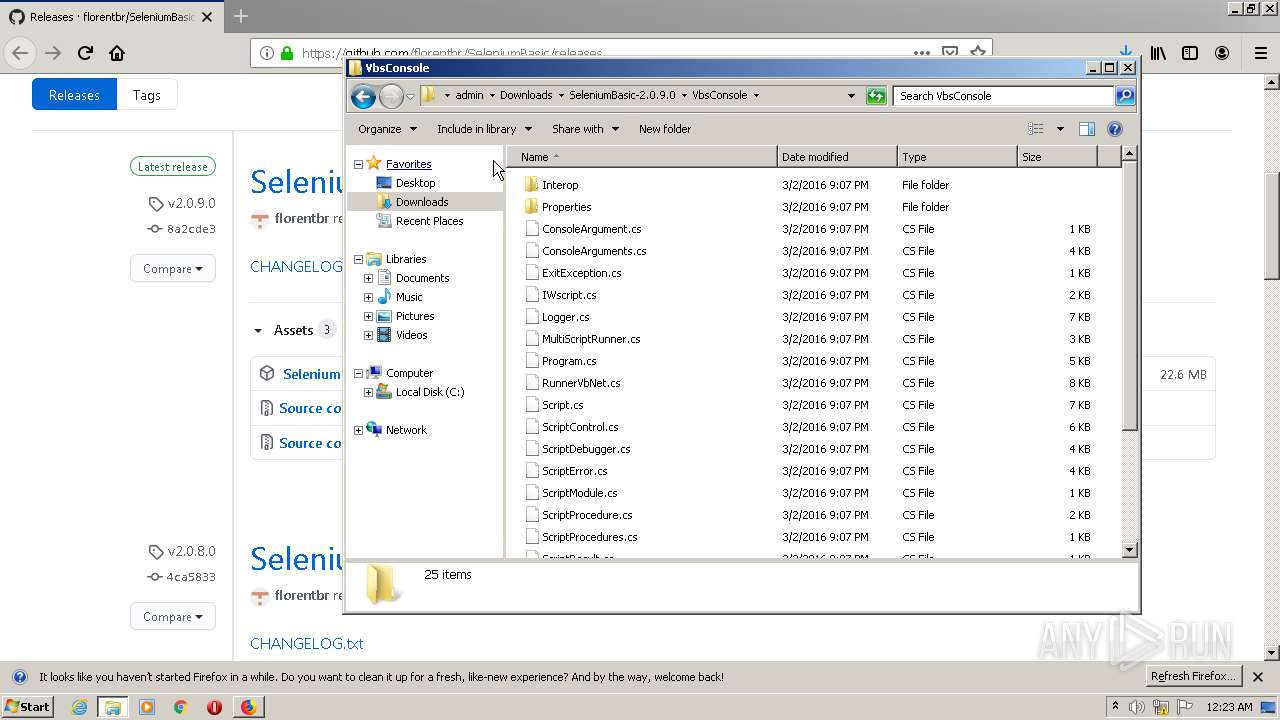This screenshot has height=720, width=1280.
Task: Open view options dropdown arrow beside view icon
Action: click(x=1060, y=129)
